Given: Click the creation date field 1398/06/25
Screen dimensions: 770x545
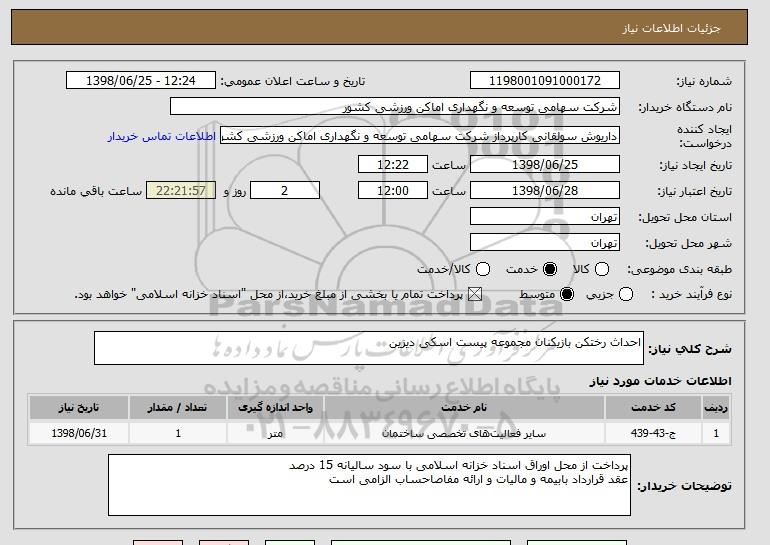Looking at the screenshot, I should (545, 164).
